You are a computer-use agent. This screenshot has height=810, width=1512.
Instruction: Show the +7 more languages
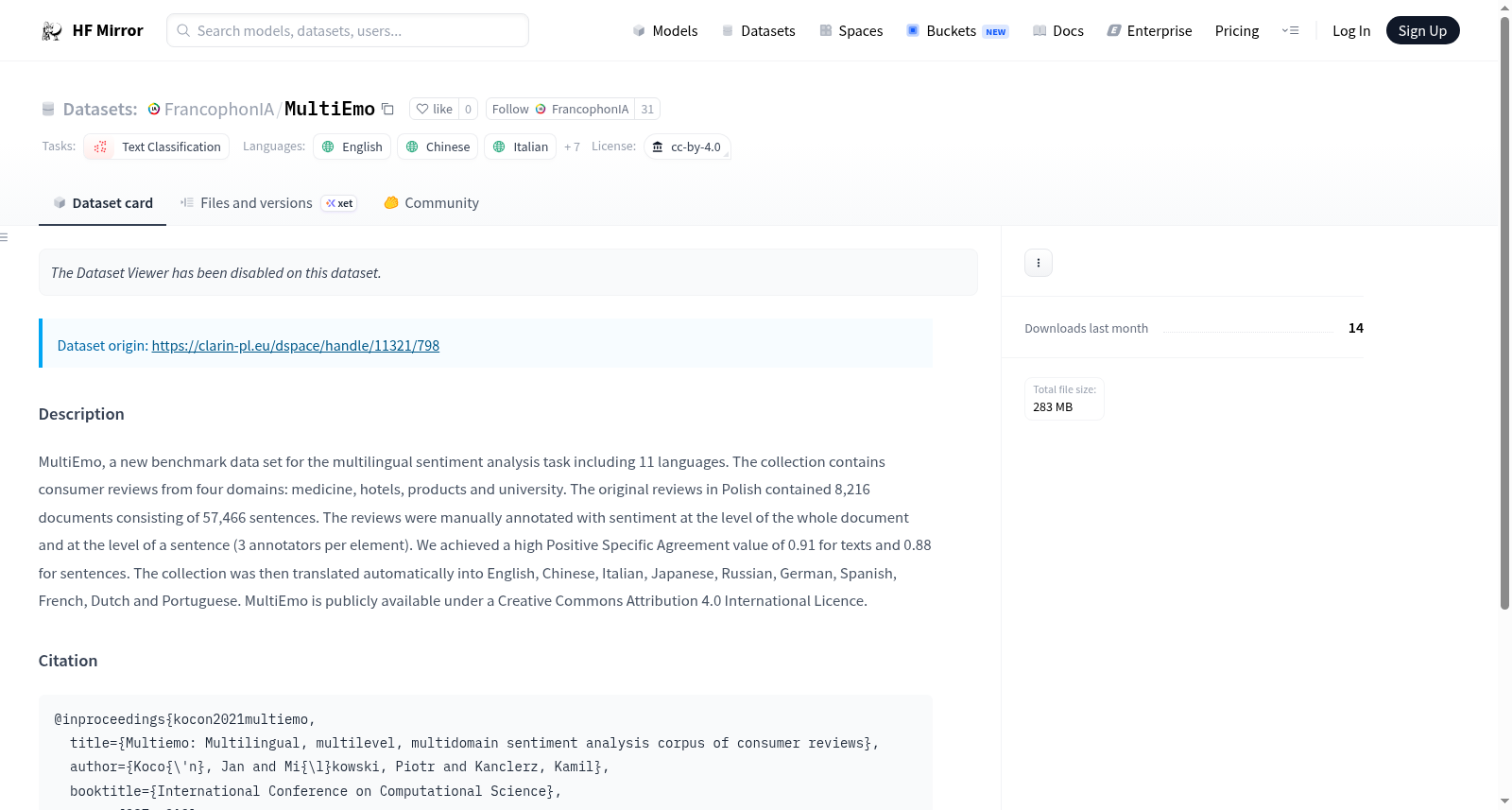[572, 146]
